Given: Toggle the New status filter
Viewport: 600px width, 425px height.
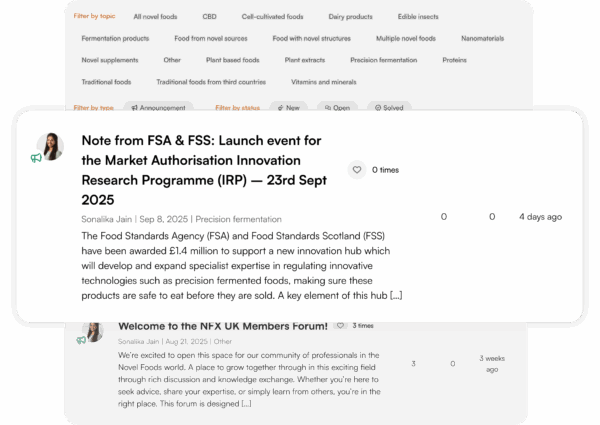Looking at the screenshot, I should click(289, 107).
